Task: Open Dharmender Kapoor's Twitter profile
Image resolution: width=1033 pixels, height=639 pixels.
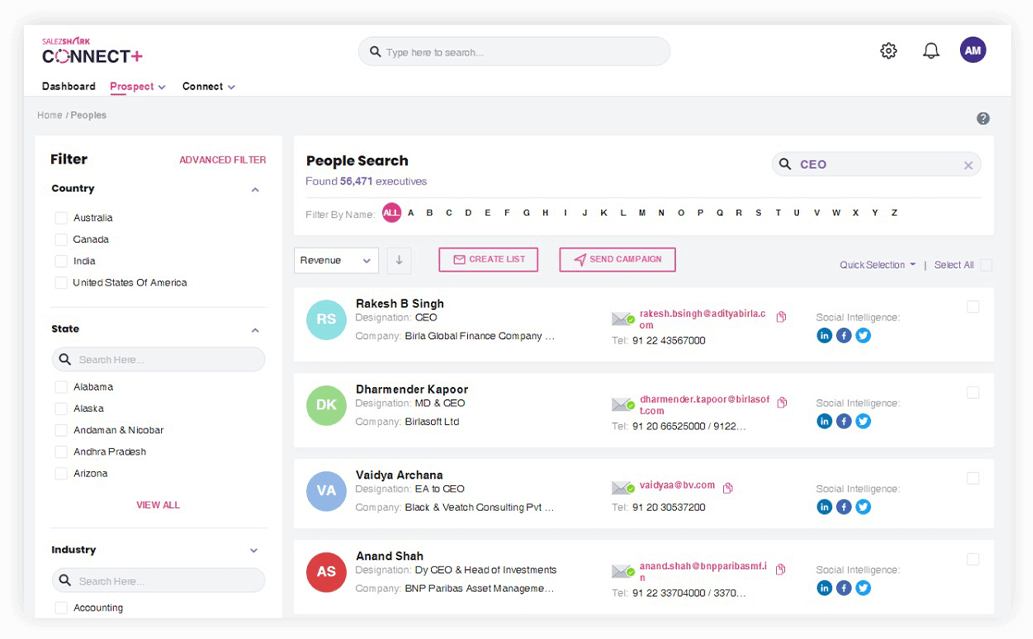Action: pos(863,421)
